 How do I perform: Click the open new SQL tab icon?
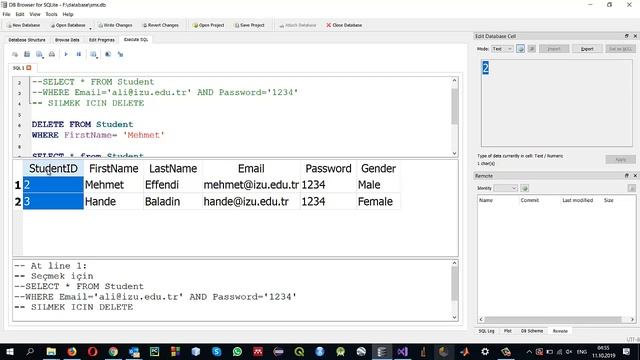(15, 54)
